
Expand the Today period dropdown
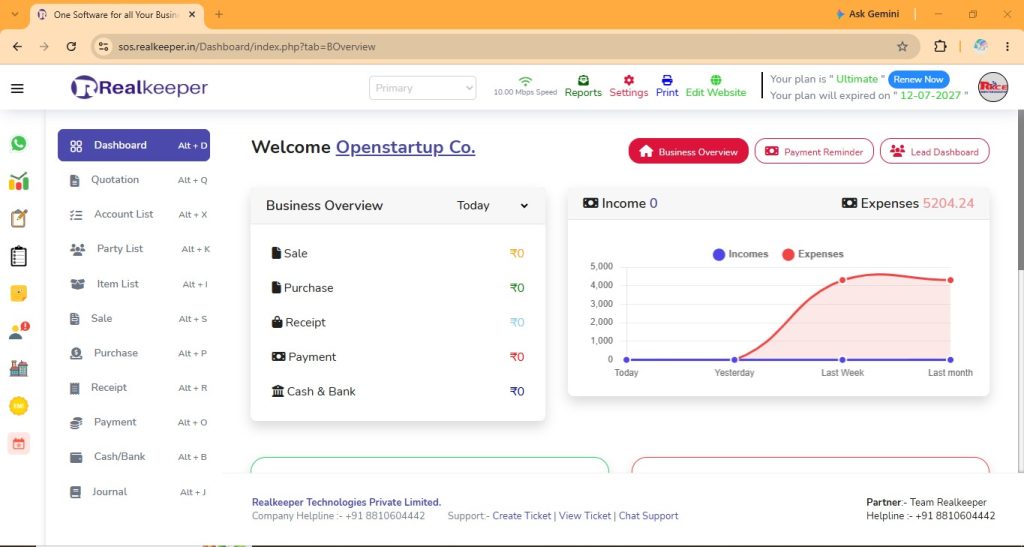(x=492, y=206)
